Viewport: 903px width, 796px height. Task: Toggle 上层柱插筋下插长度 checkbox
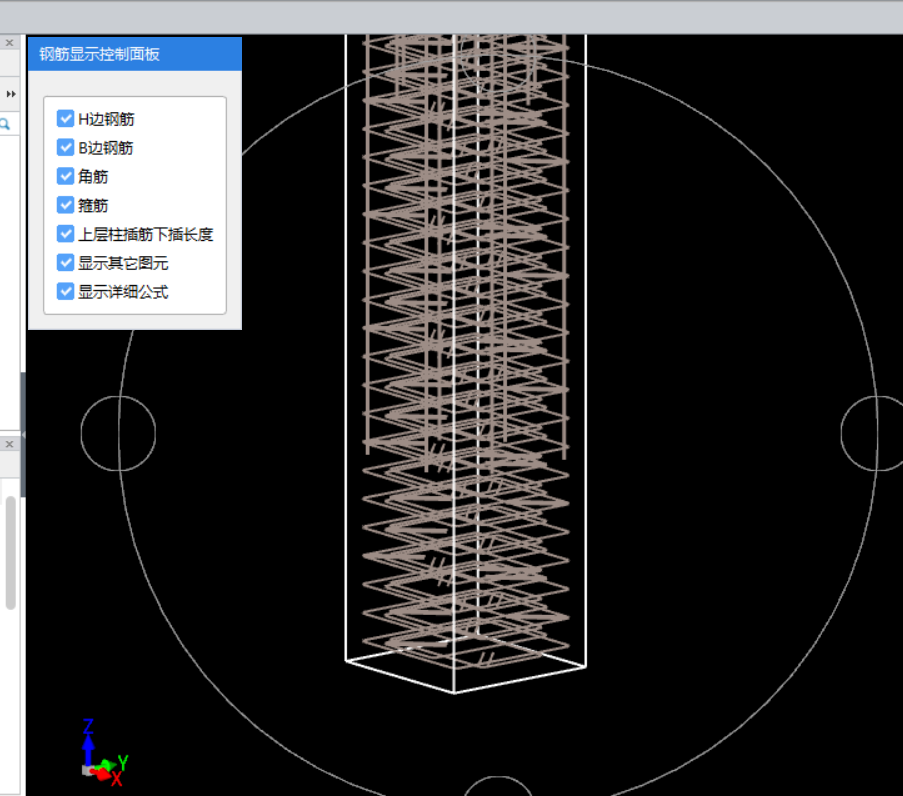tap(66, 234)
